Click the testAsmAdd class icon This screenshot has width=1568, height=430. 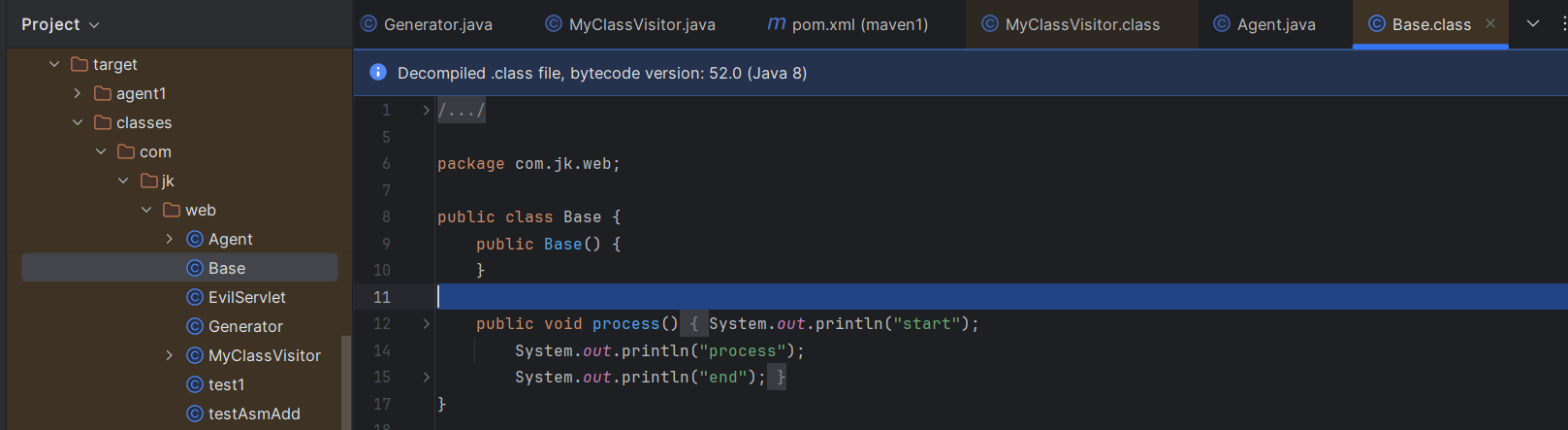tap(195, 413)
